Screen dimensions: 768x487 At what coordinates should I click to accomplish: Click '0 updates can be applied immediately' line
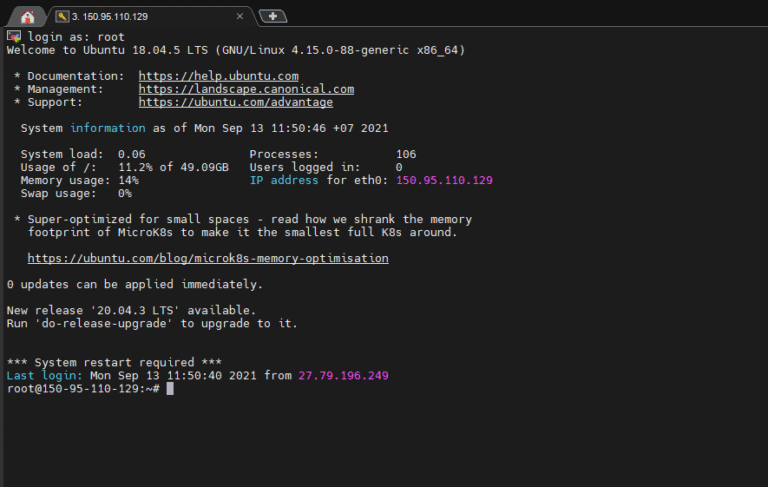[x=135, y=285]
